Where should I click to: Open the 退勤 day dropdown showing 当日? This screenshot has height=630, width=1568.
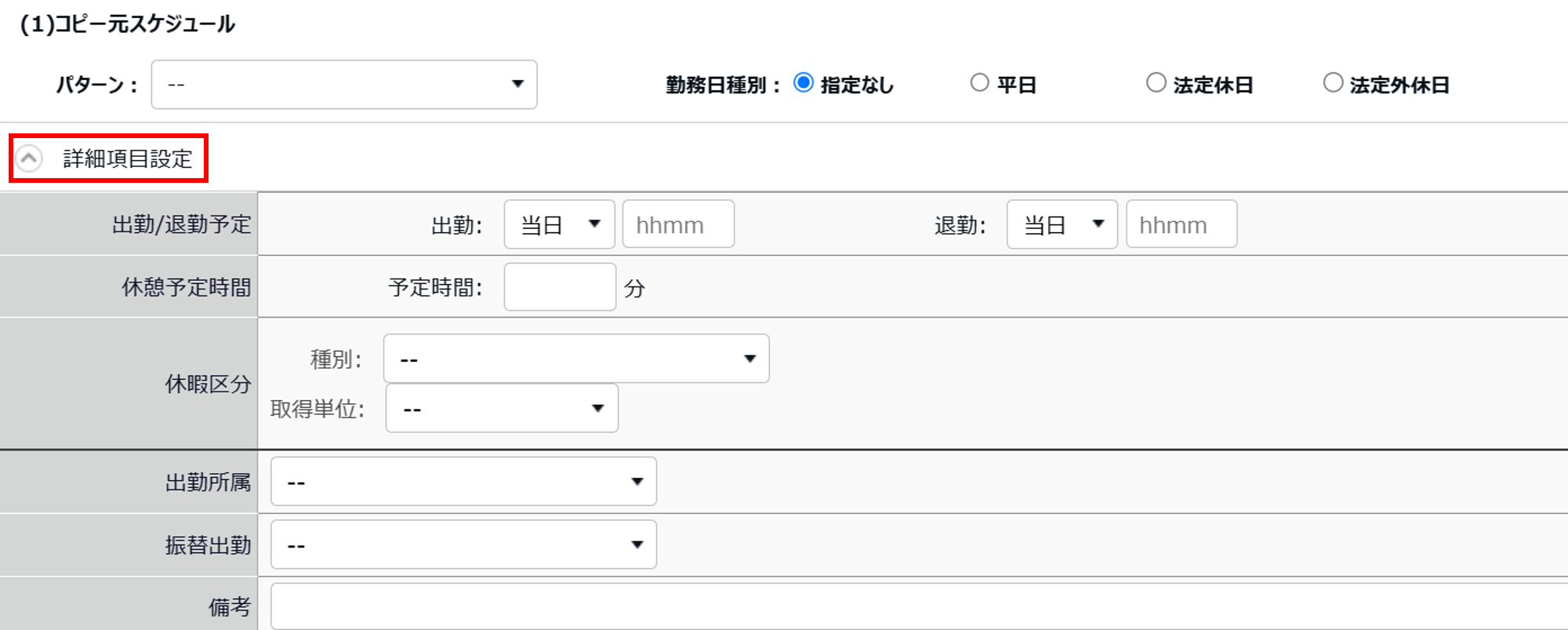1062,224
